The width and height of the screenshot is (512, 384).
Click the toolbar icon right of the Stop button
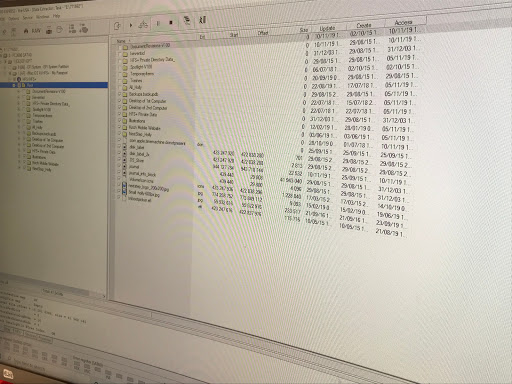187,21
